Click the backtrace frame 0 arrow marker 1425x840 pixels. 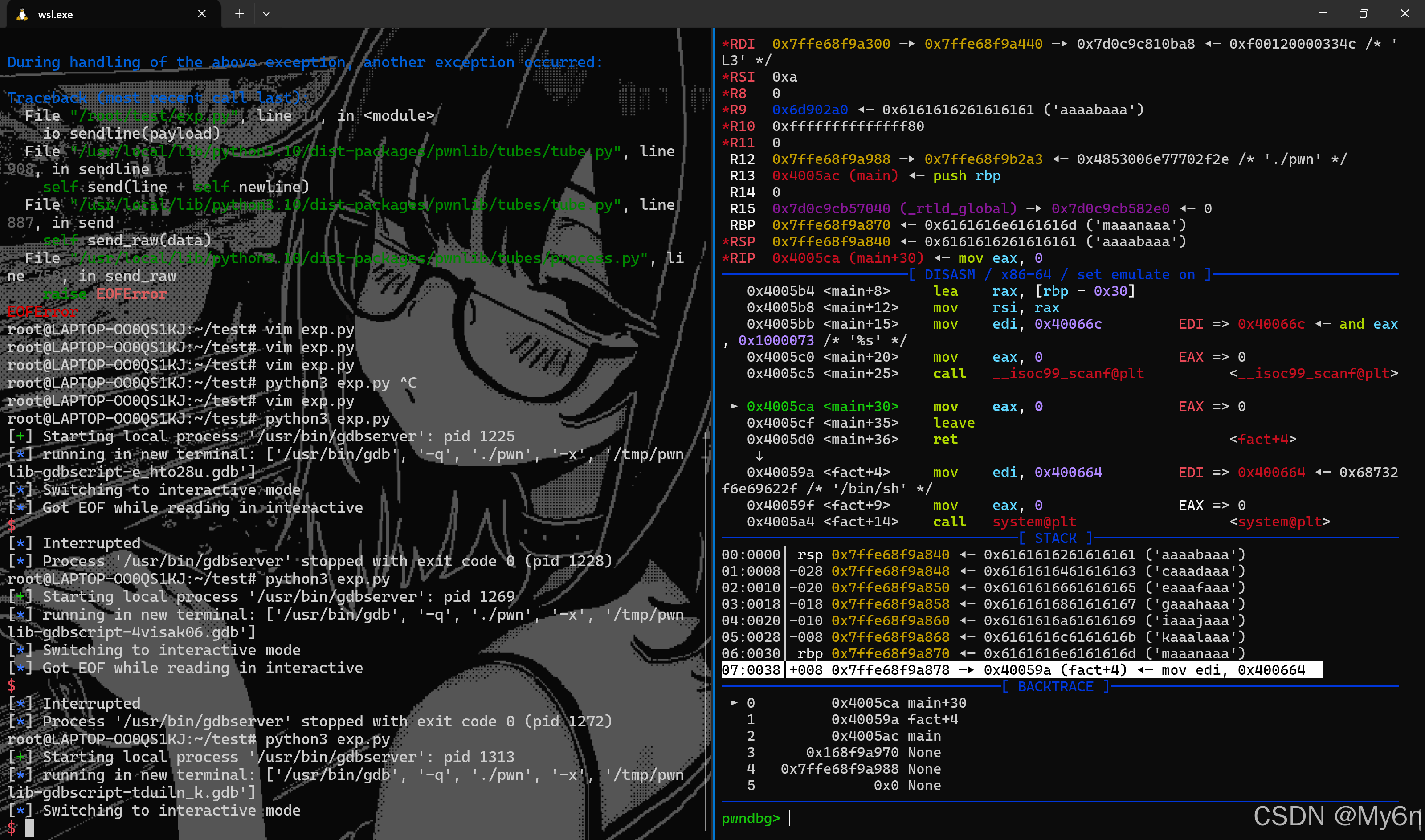[734, 702]
